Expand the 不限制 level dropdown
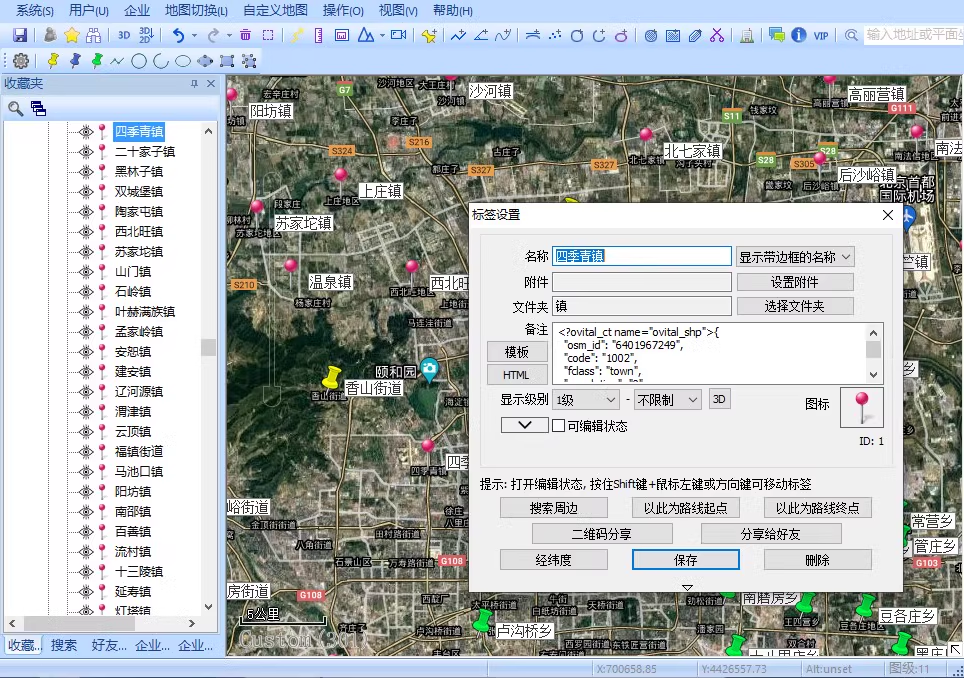The image size is (964, 678). [x=667, y=400]
